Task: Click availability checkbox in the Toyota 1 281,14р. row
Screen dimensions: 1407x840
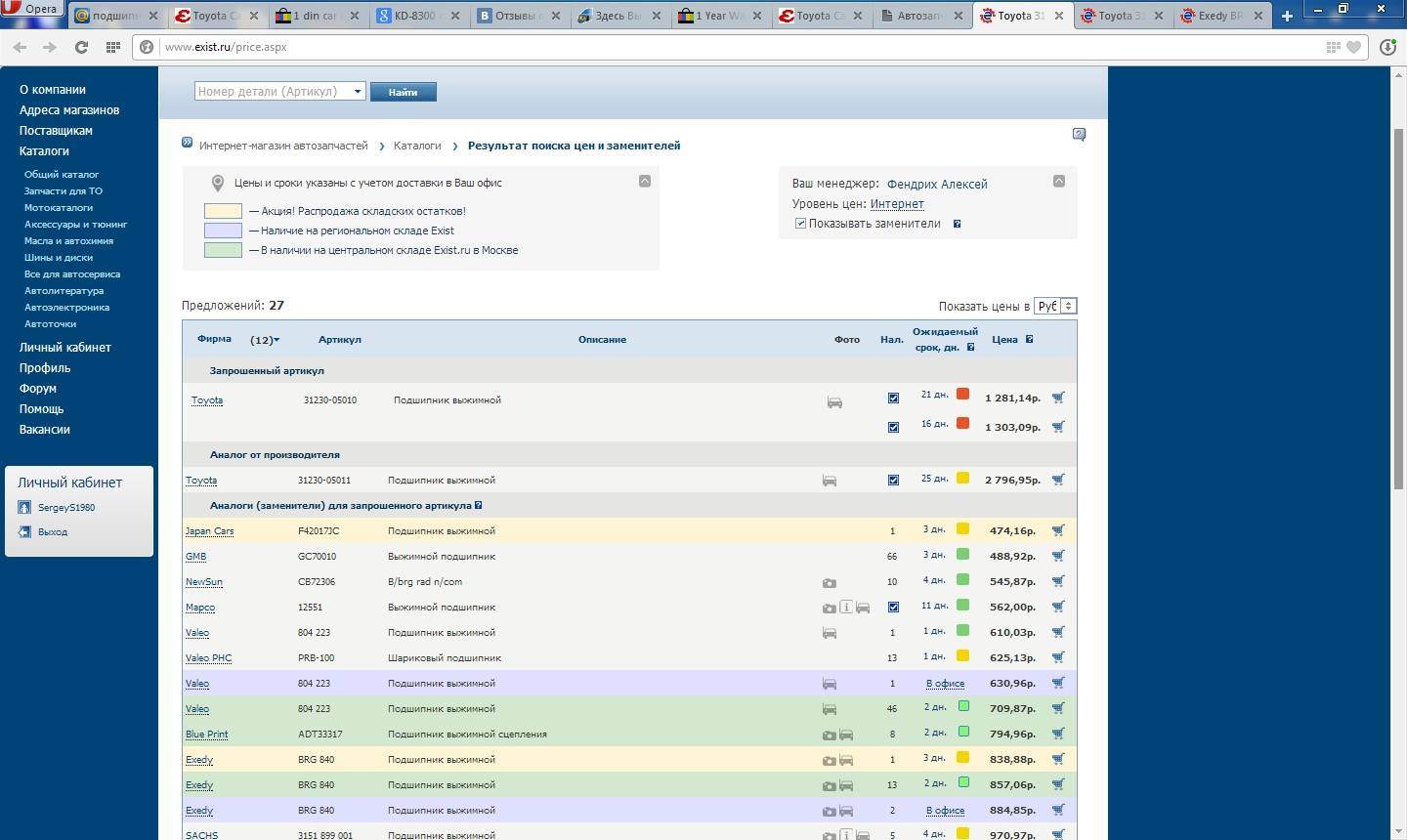Action: [893, 399]
